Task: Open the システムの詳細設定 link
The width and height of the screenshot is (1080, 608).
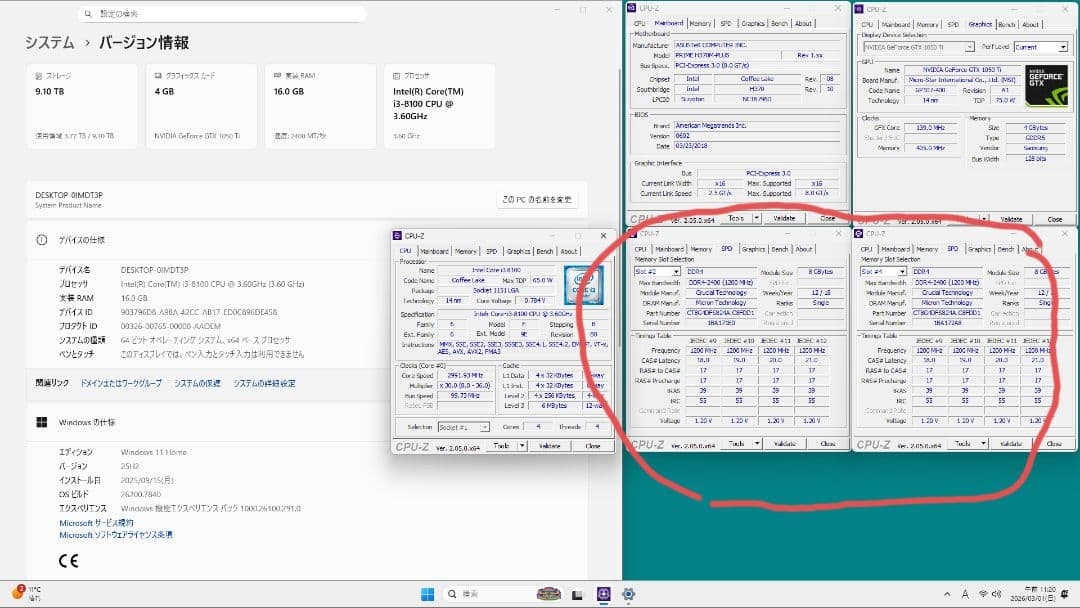Action: pos(264,384)
